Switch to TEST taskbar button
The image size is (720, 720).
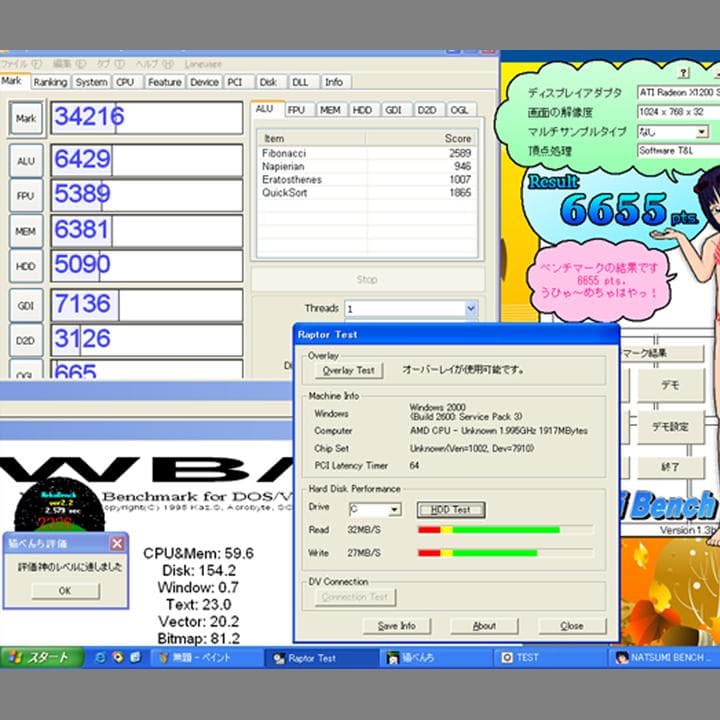point(550,658)
